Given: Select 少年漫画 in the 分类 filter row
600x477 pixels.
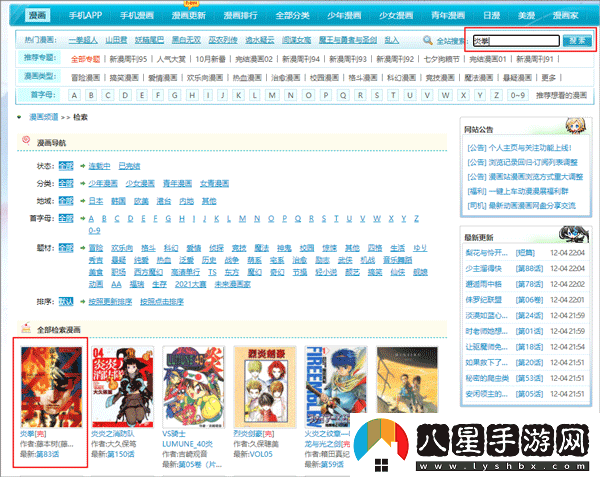Looking at the screenshot, I should click(x=104, y=183).
